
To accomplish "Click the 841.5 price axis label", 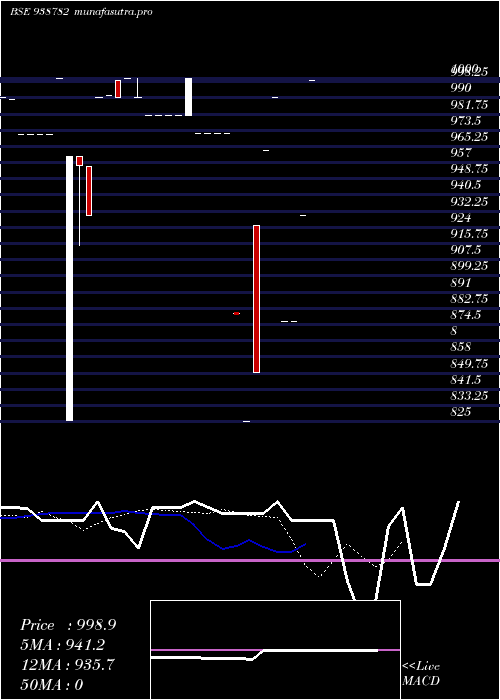I will pyautogui.click(x=466, y=379).
